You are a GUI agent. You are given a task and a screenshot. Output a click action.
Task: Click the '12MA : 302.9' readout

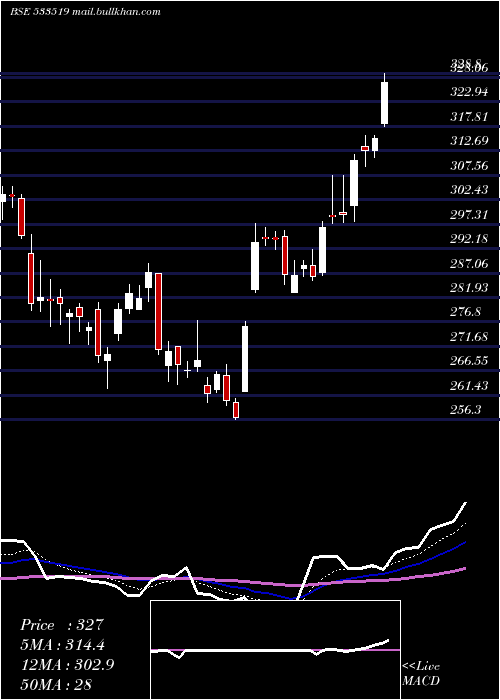(x=68, y=664)
